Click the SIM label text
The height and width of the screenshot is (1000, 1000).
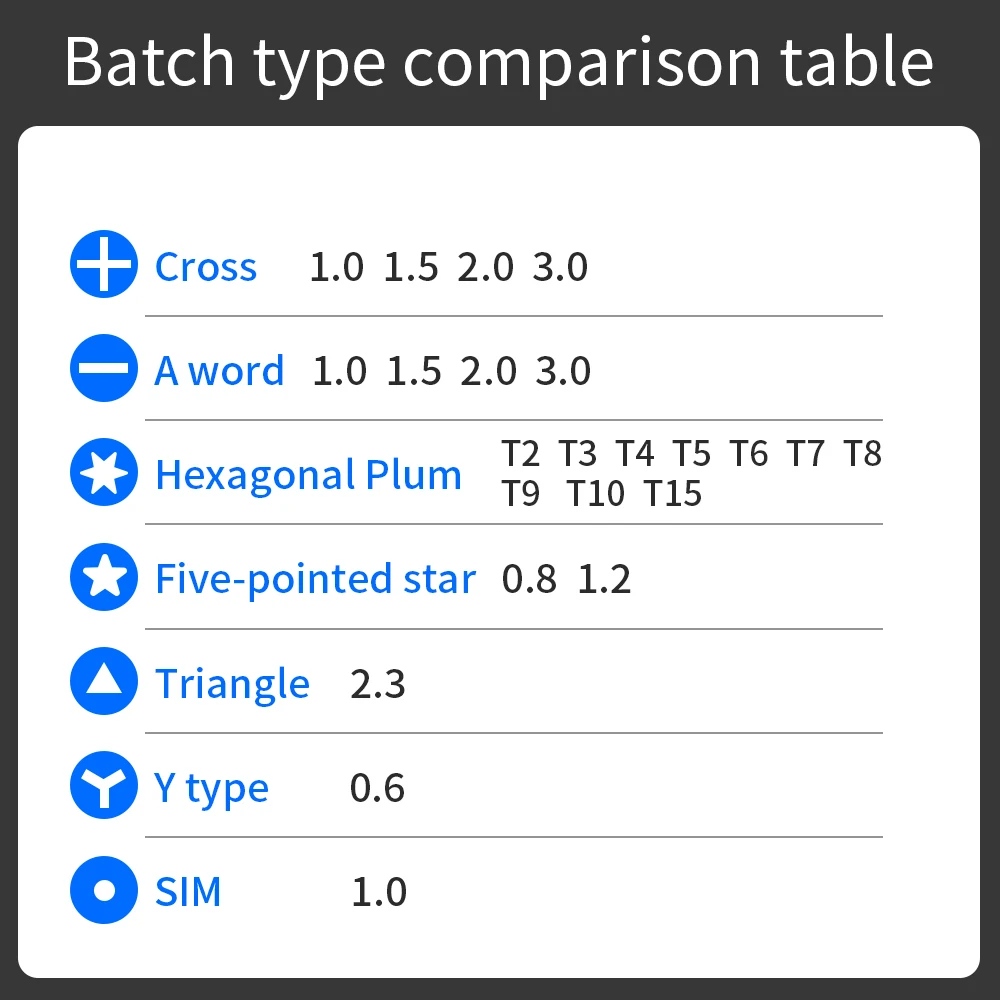pos(188,892)
